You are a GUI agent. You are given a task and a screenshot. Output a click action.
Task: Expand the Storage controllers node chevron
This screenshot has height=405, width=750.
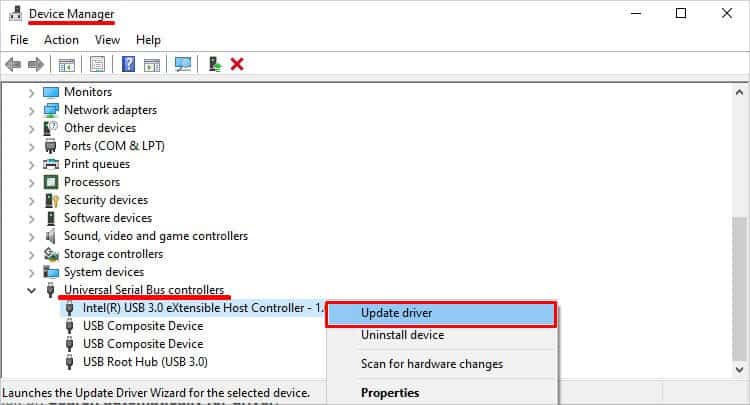click(x=31, y=255)
